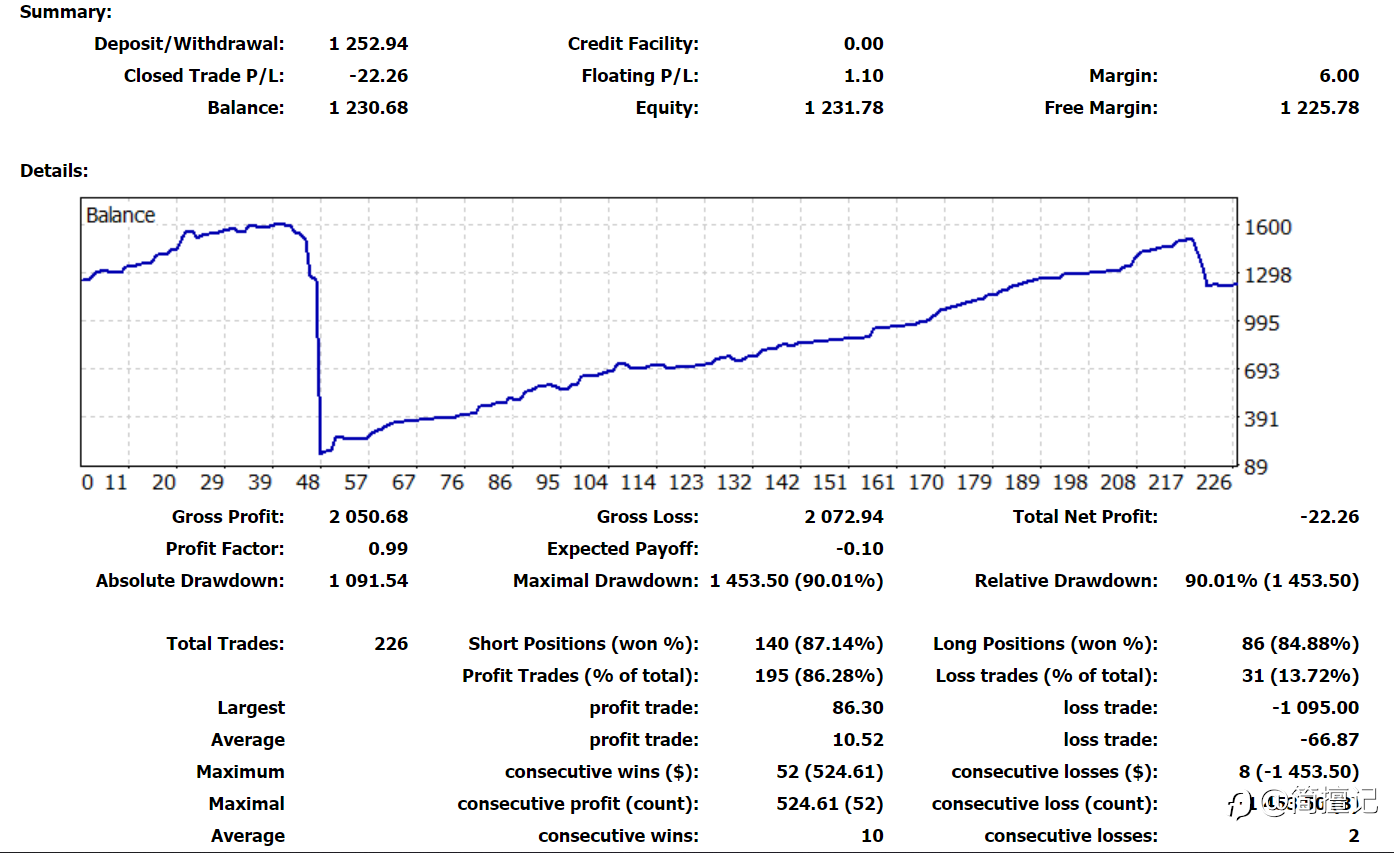The image size is (1394, 853).
Task: Click the 995 label on chart axis
Action: (1262, 323)
